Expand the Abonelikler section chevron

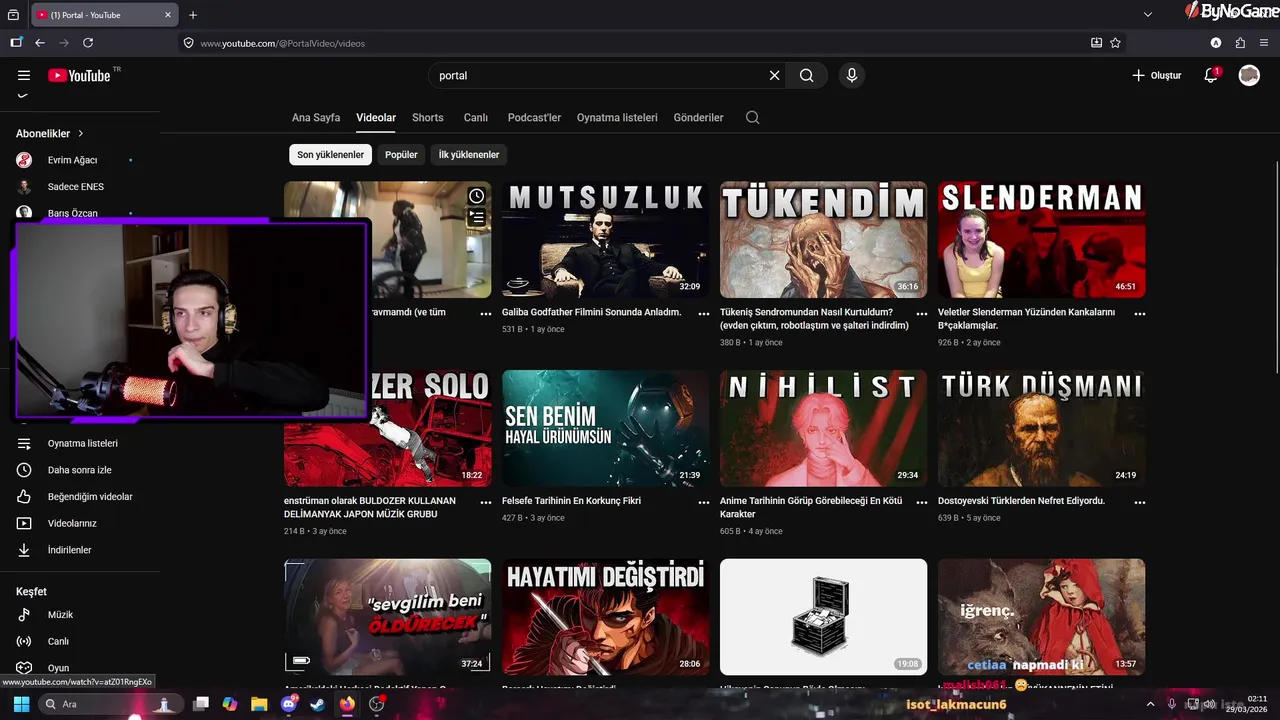click(81, 133)
